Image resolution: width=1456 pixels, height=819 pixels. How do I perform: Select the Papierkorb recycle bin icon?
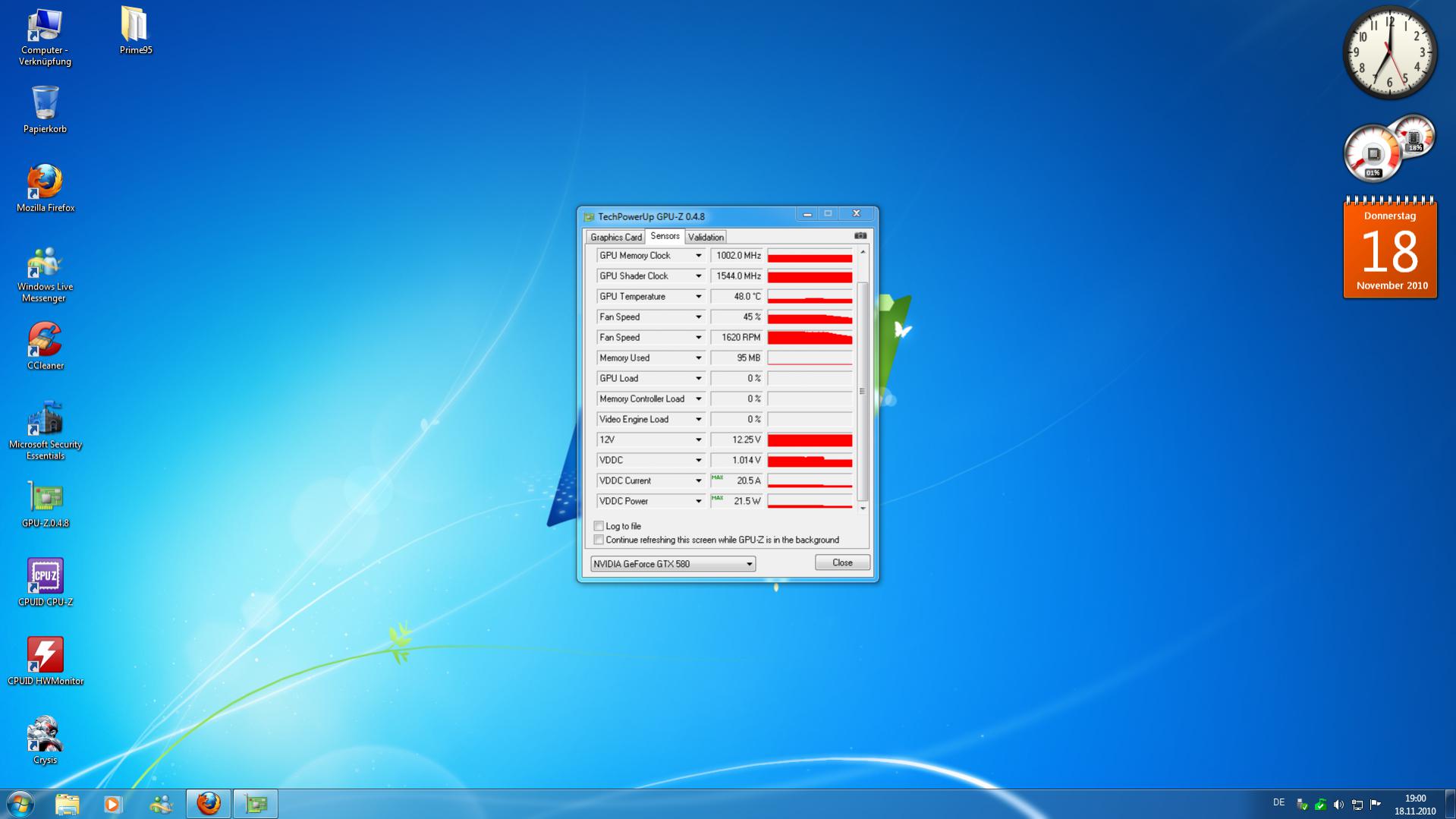tap(45, 110)
